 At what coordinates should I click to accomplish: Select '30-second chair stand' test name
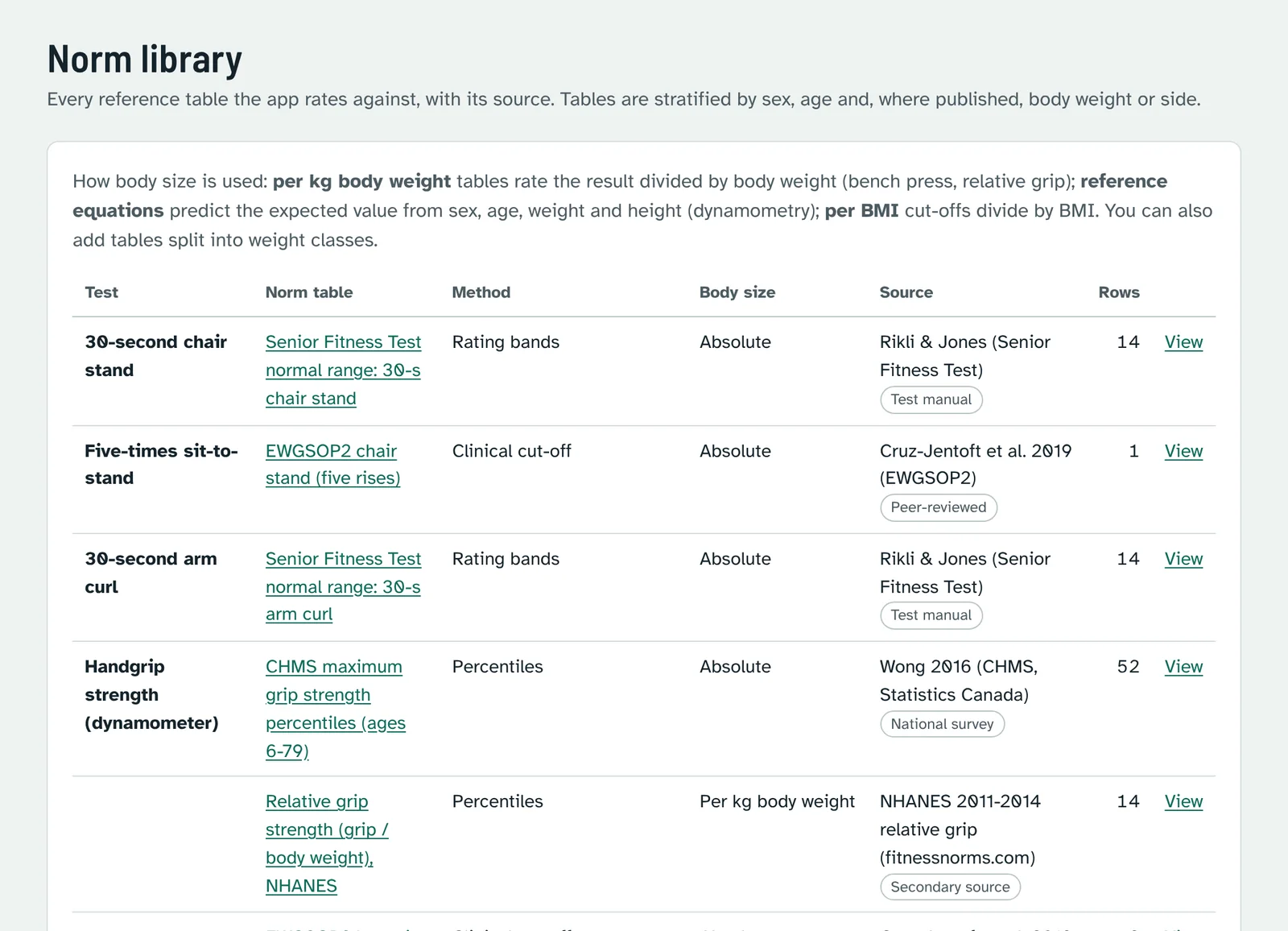tap(156, 356)
